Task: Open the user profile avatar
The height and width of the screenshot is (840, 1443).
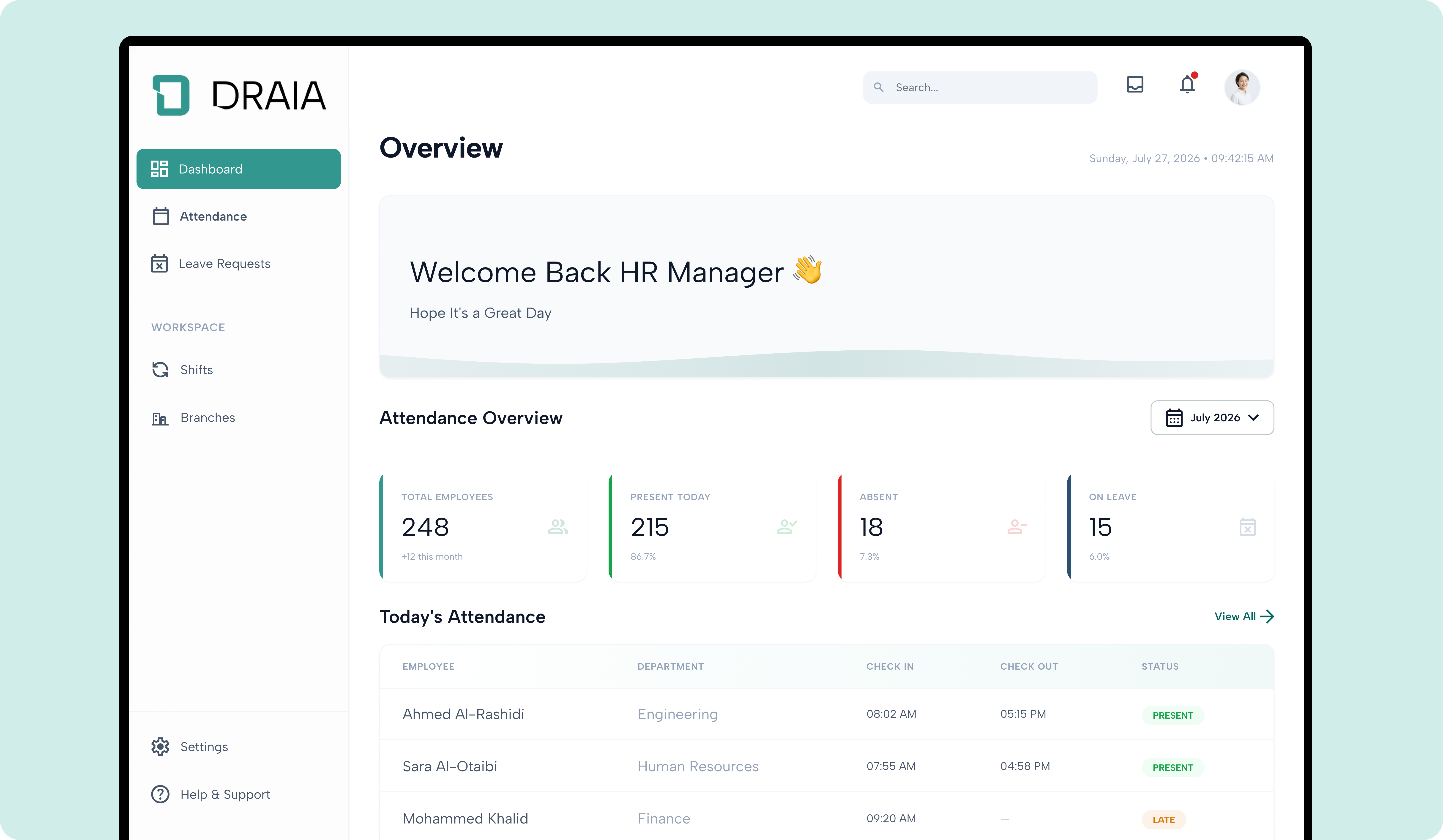Action: (1242, 88)
